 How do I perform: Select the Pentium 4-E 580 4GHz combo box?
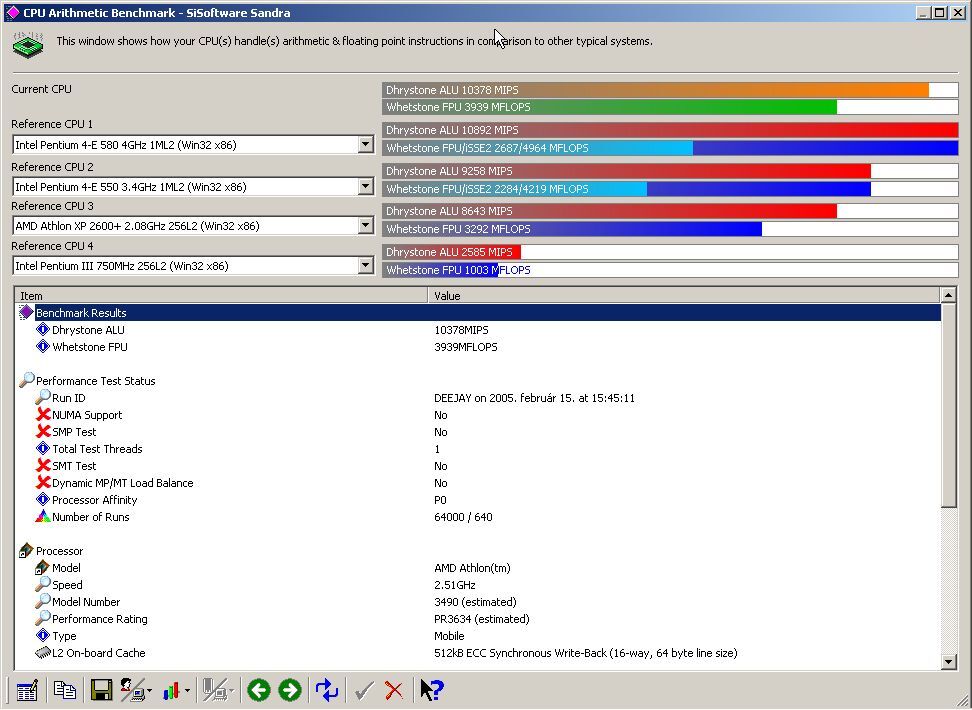click(x=193, y=144)
